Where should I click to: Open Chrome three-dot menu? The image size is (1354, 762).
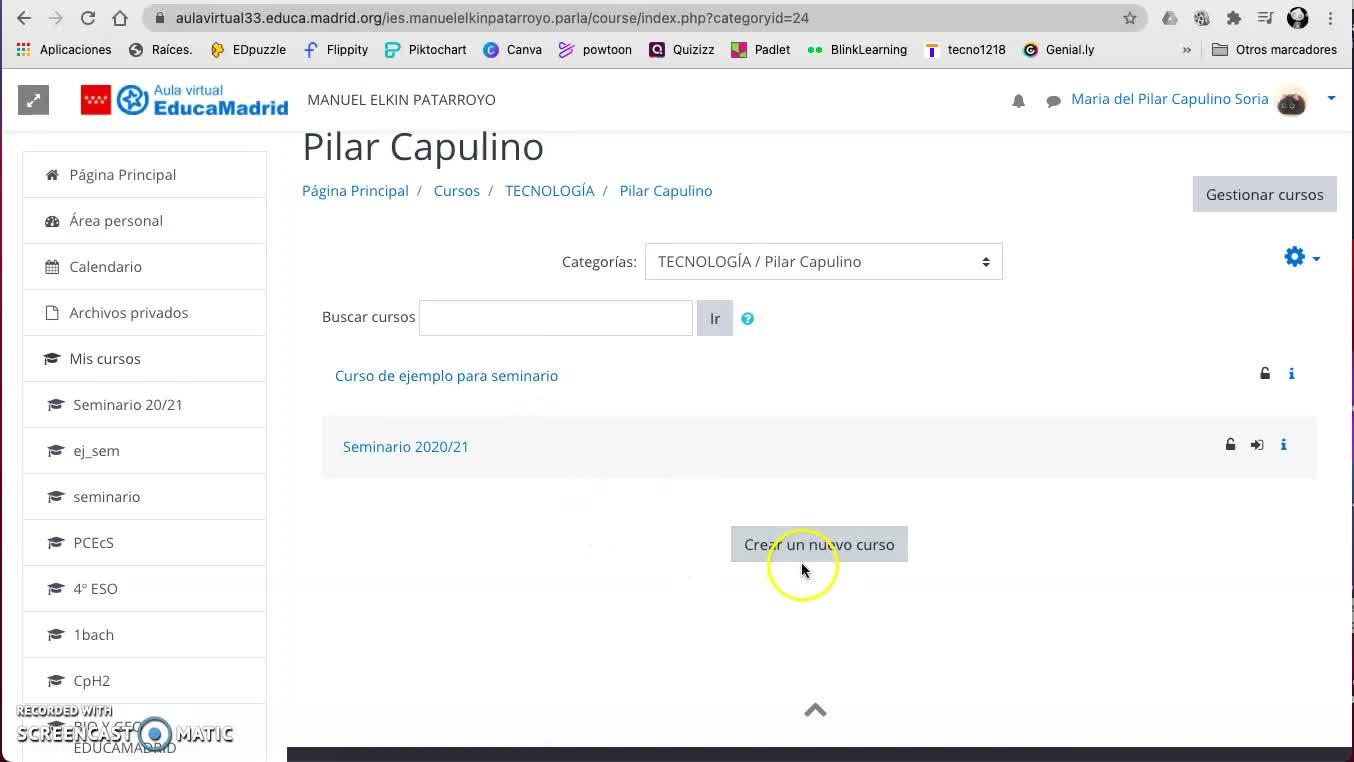coord(1331,18)
